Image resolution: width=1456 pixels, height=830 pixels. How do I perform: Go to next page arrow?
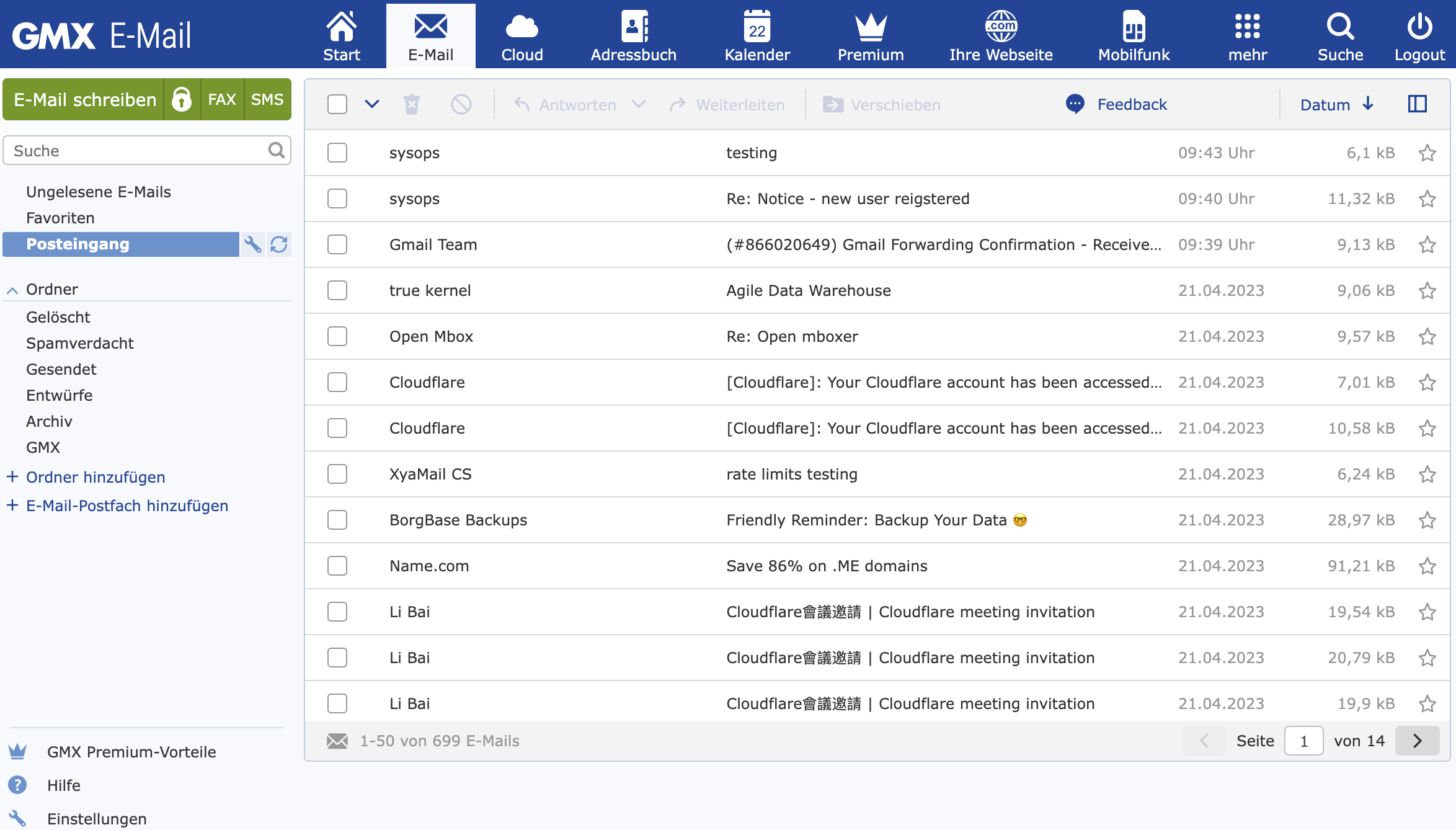[x=1418, y=741]
